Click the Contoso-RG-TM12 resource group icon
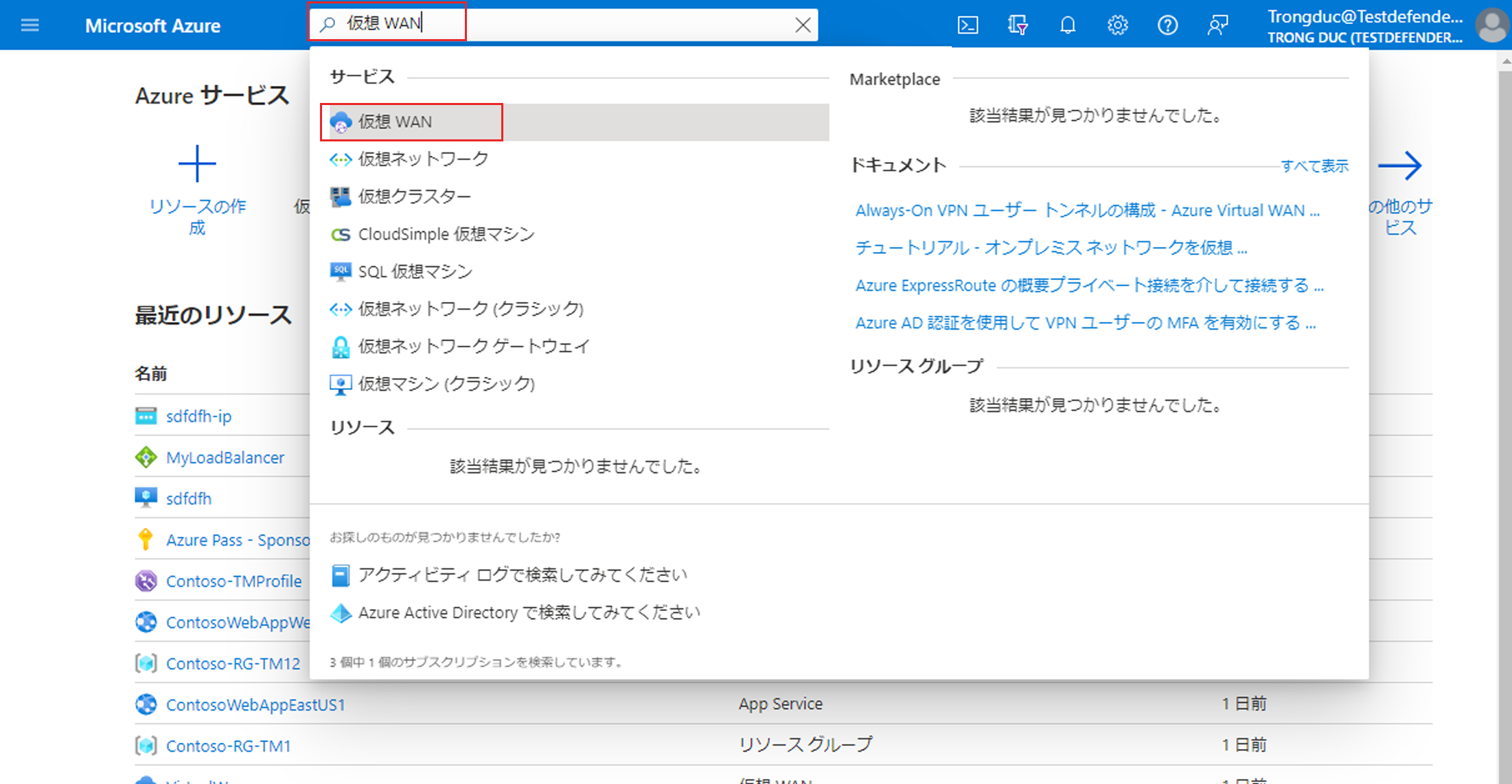Screen dimensions: 1512x784 (146, 664)
